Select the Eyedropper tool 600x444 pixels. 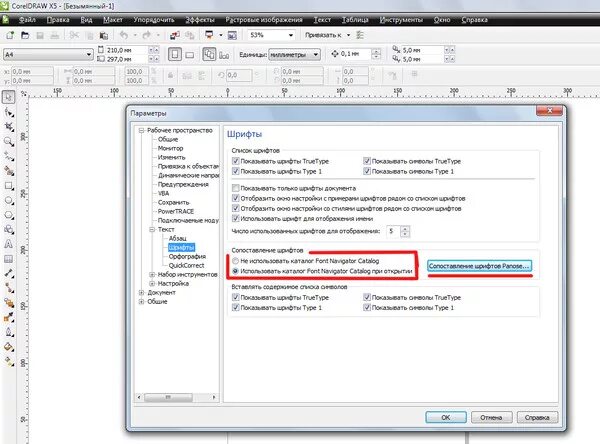coord(9,317)
